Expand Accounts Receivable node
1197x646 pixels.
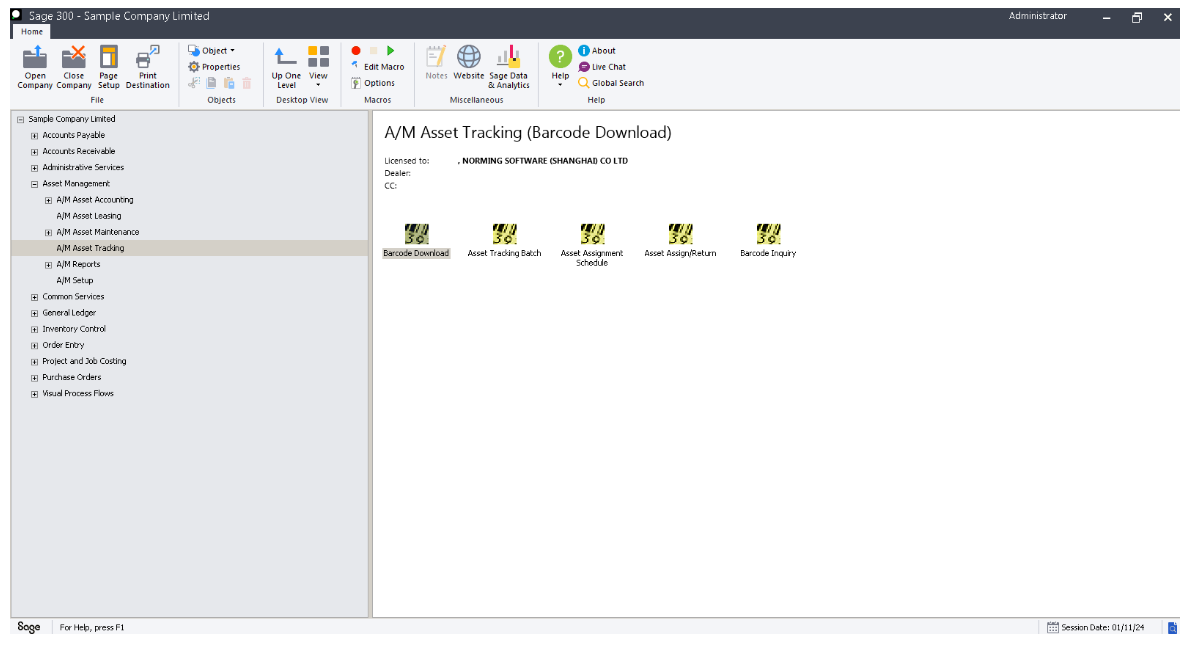pos(34,151)
